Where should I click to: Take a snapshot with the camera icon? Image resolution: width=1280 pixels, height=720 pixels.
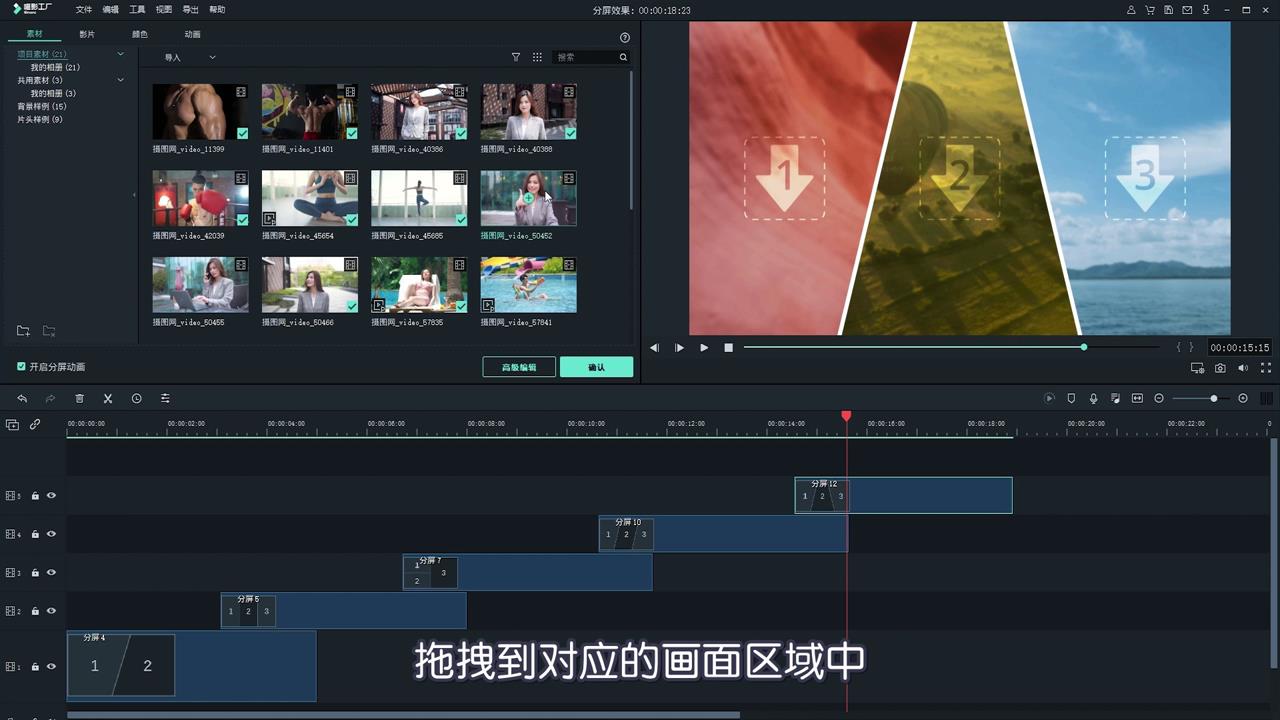coord(1220,368)
